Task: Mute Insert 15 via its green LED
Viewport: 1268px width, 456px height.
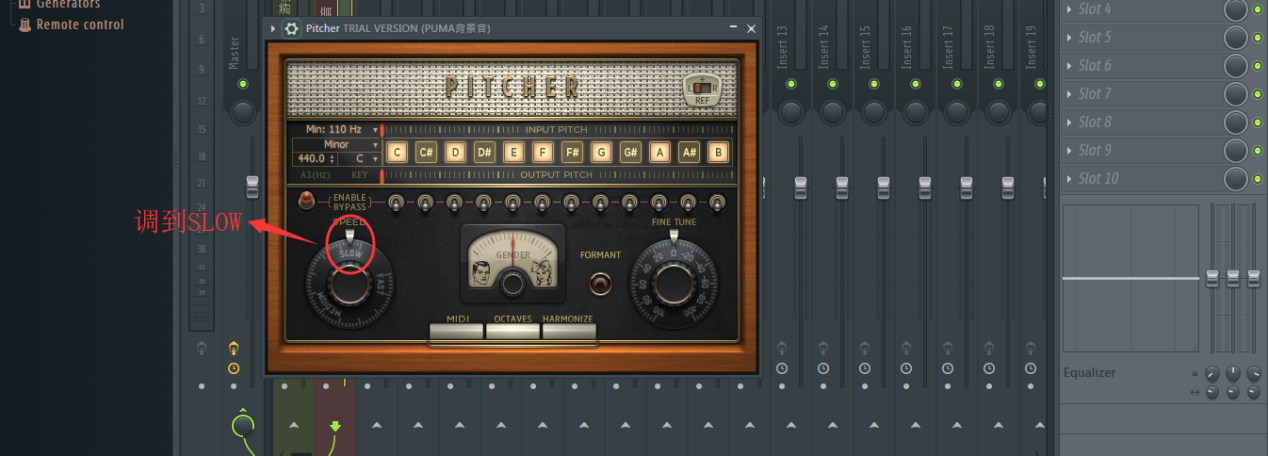Action: [872, 83]
